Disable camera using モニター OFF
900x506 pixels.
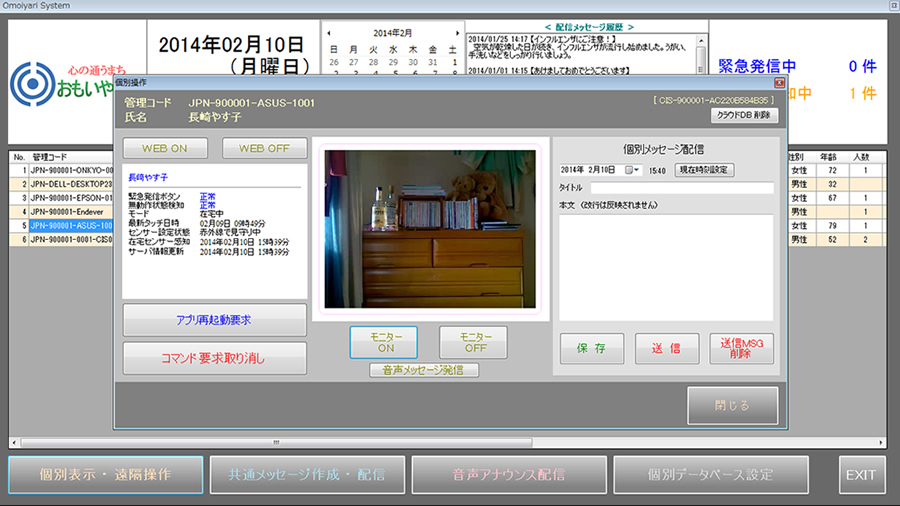473,343
